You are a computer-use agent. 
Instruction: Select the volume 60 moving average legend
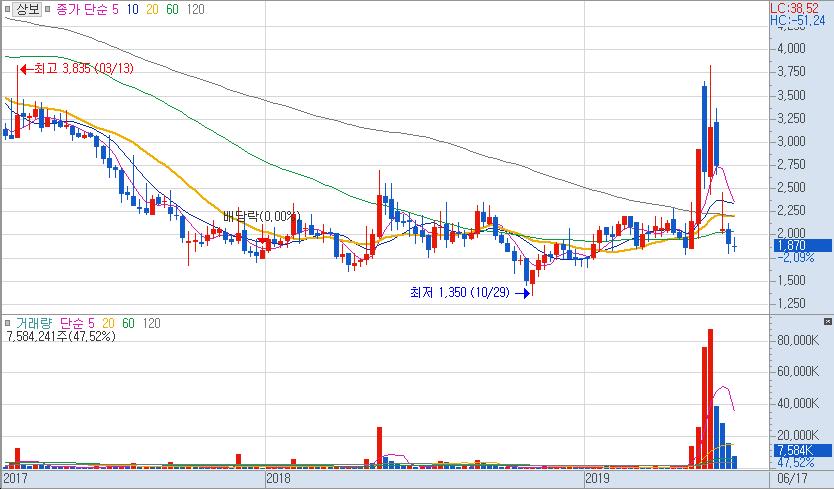click(x=129, y=323)
